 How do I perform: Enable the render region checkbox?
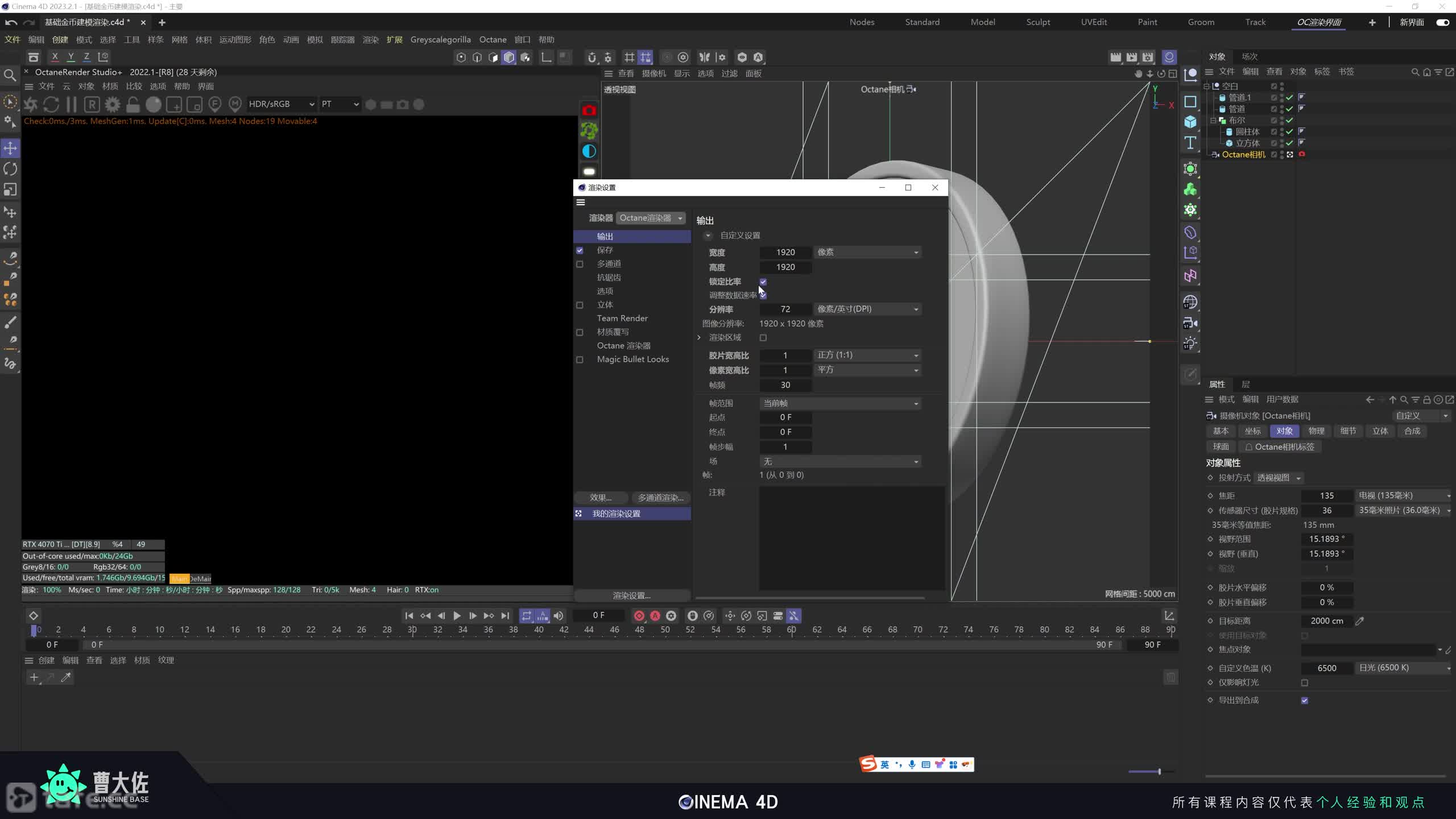(763, 338)
